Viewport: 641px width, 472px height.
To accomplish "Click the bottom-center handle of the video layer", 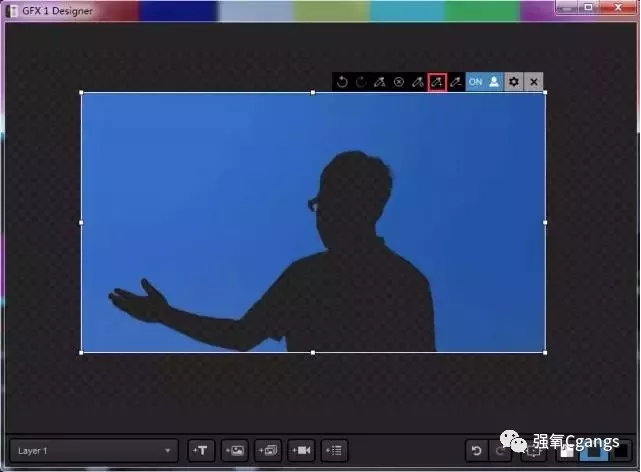I will tap(313, 352).
